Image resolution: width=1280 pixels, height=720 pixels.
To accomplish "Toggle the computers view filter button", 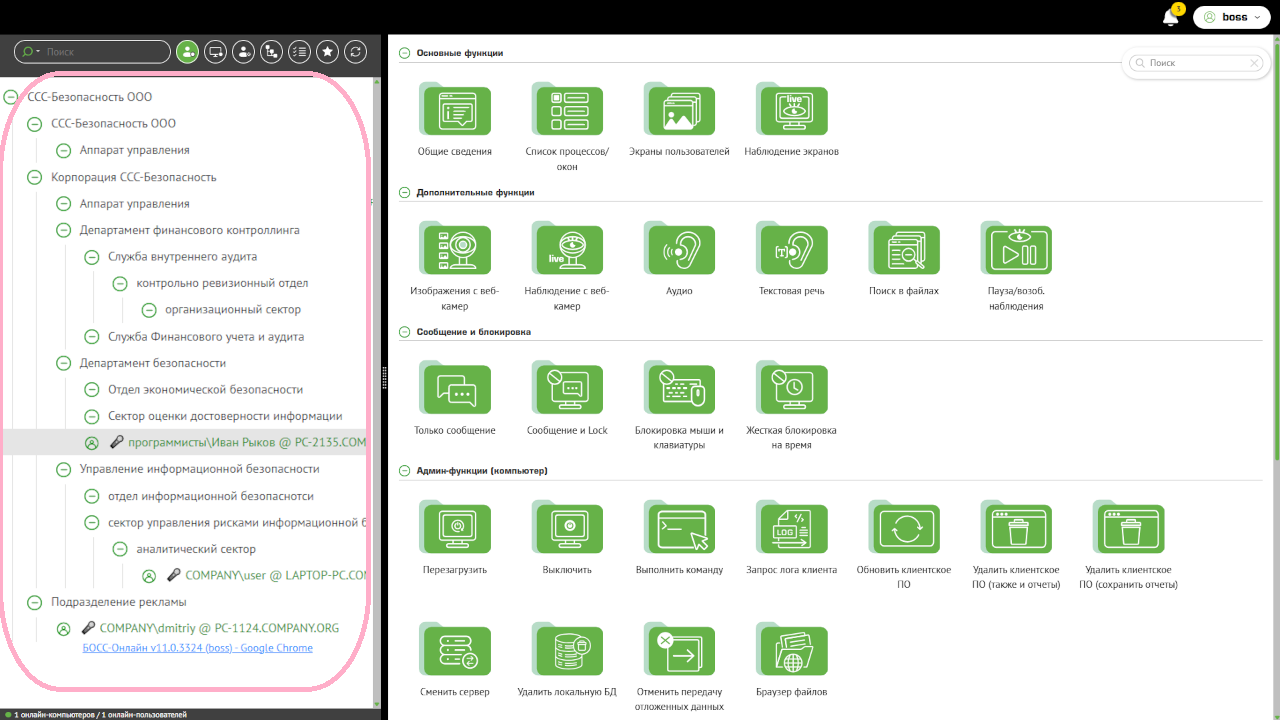I will click(x=215, y=52).
